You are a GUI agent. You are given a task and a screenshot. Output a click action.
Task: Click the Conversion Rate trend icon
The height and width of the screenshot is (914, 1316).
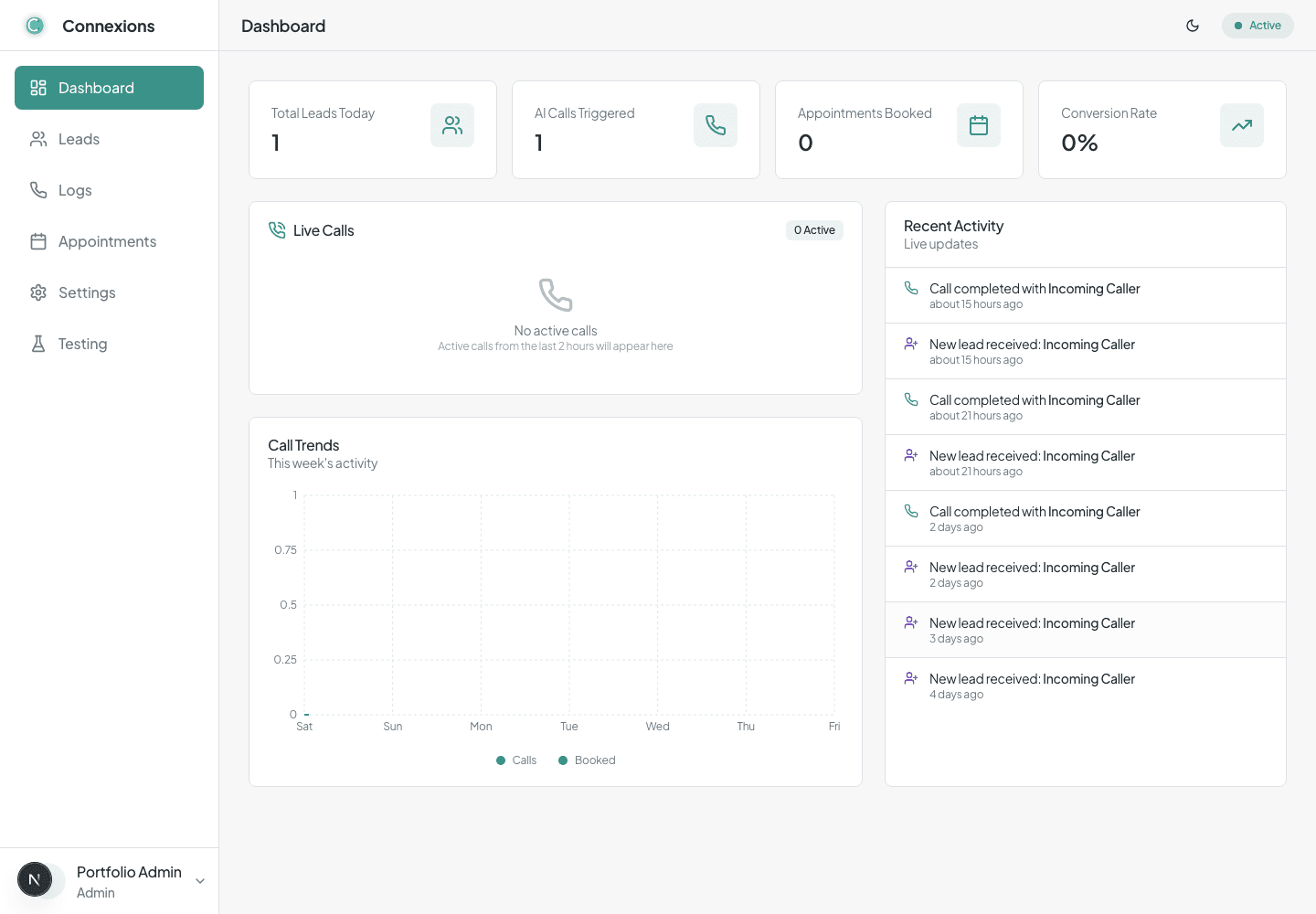click(x=1242, y=125)
